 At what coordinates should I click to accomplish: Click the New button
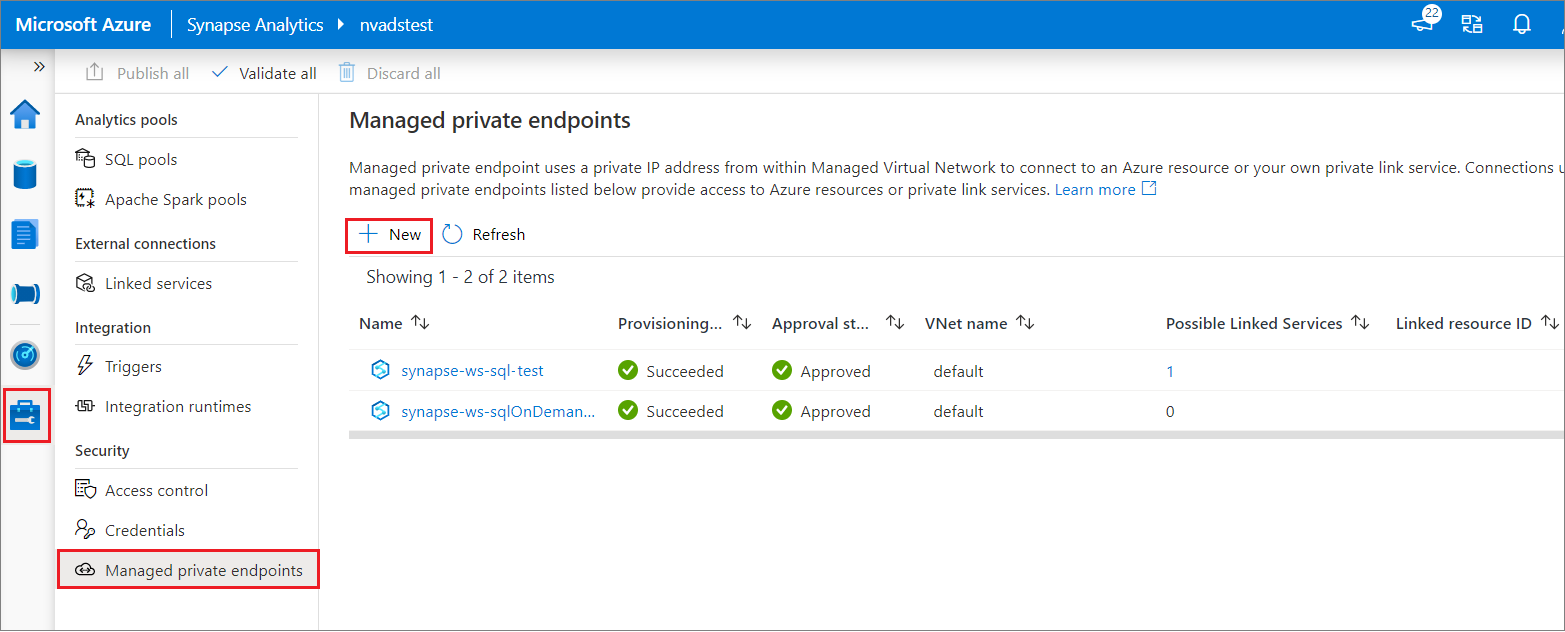(388, 234)
